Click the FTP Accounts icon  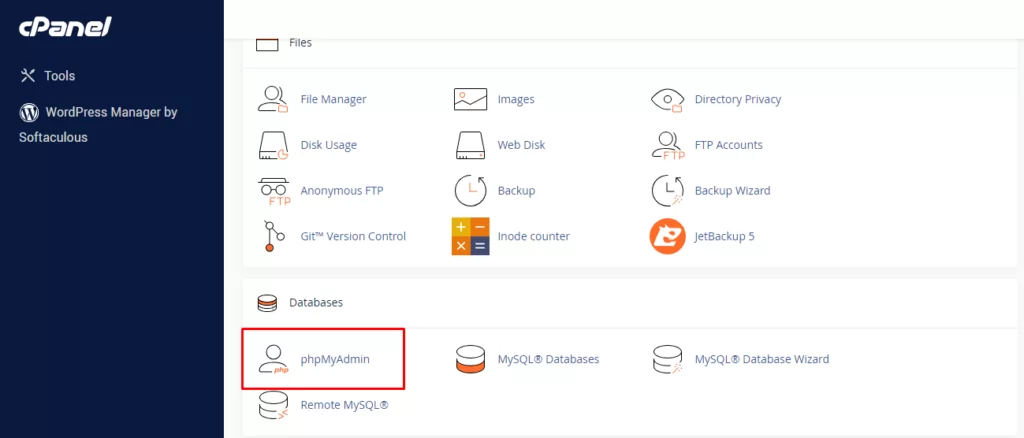click(x=667, y=146)
